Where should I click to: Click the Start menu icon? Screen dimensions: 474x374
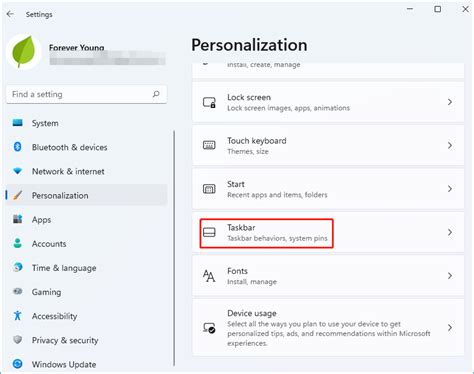tap(209, 189)
